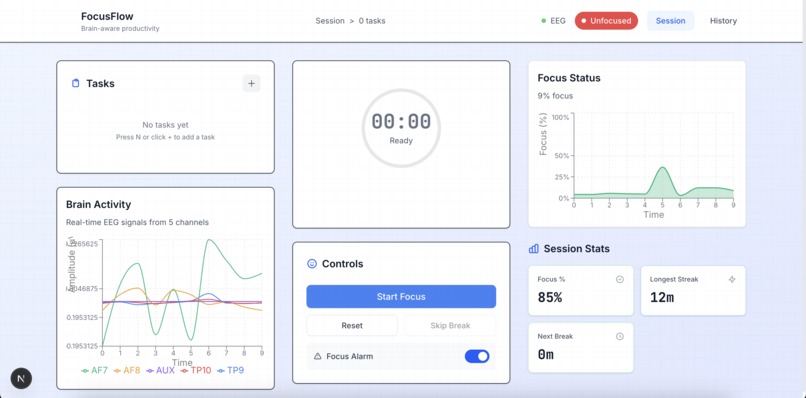This screenshot has height=398, width=806.
Task: Click the green EEG connection dot
Action: point(543,21)
